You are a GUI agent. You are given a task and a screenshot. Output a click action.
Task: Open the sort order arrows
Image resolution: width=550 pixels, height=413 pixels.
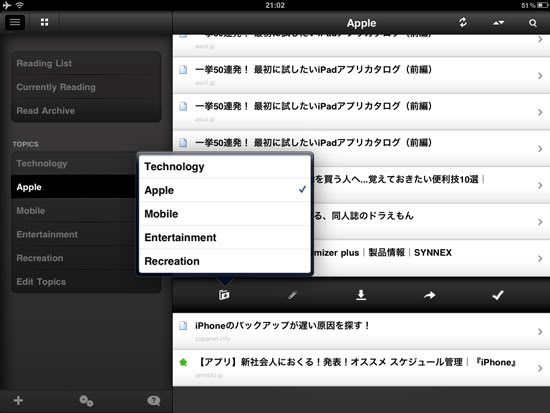point(498,23)
